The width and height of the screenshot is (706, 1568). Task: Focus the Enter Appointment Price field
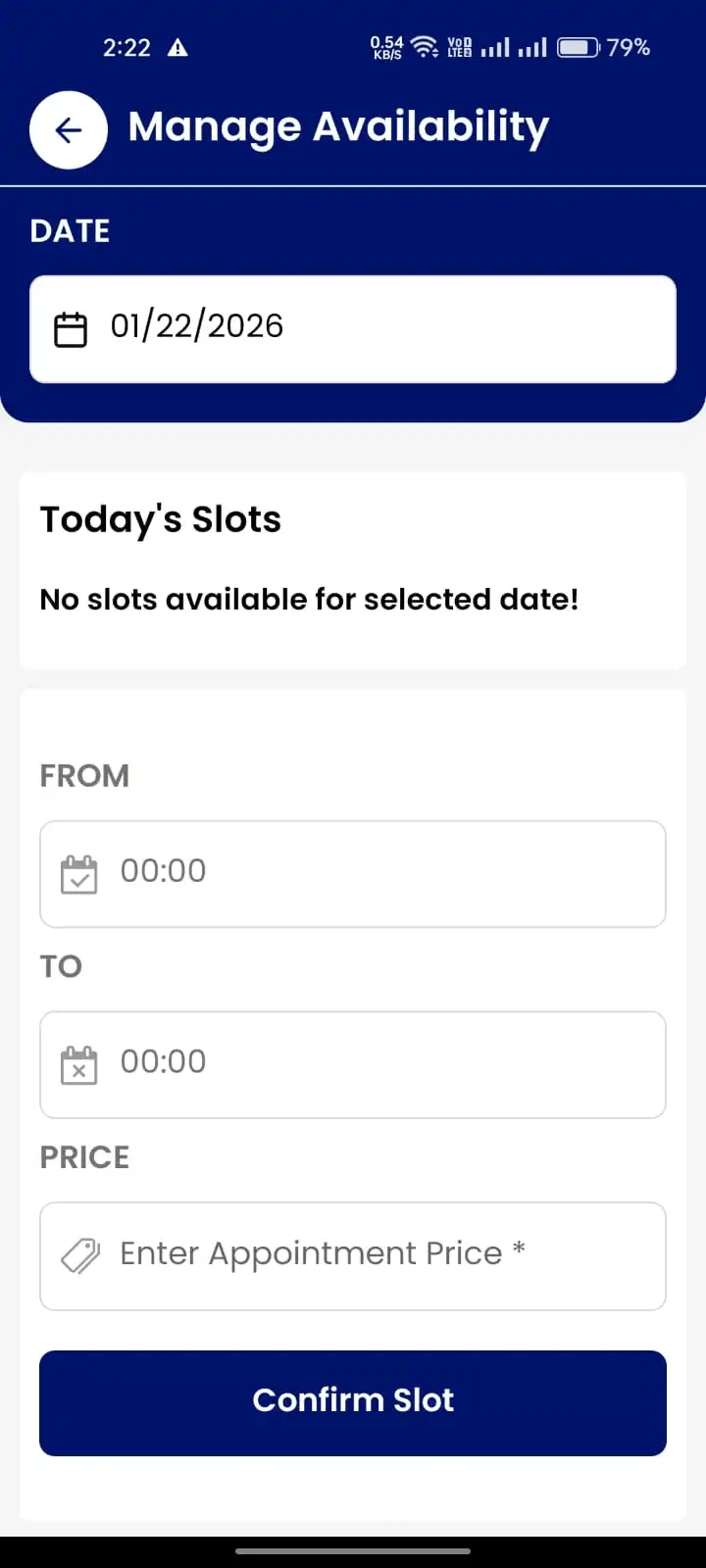373,1255
